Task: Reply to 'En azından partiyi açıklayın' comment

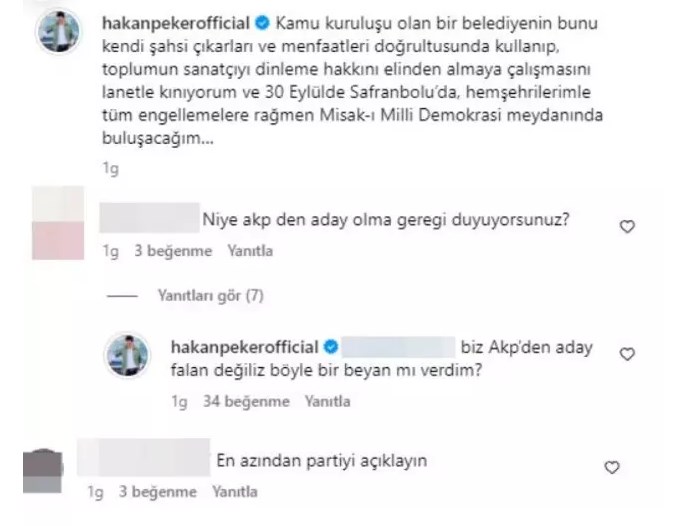Action: 235,492
